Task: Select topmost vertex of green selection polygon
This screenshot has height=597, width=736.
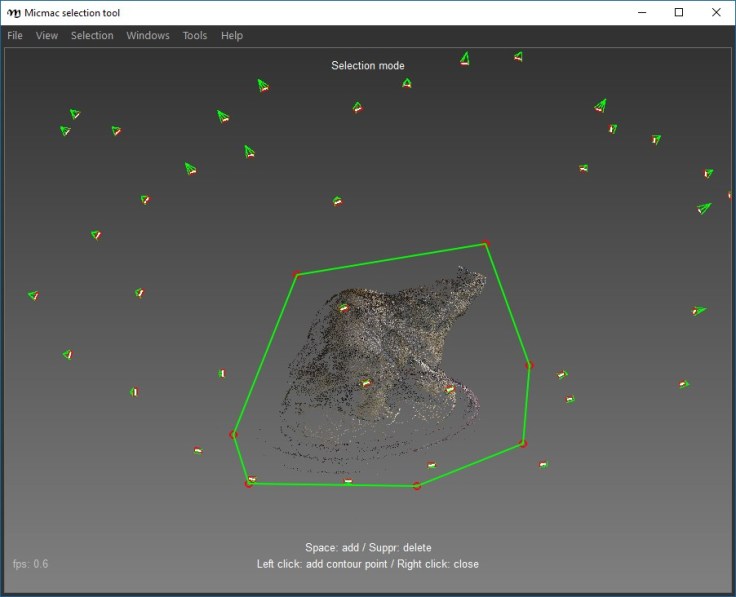Action: pyautogui.click(x=486, y=243)
